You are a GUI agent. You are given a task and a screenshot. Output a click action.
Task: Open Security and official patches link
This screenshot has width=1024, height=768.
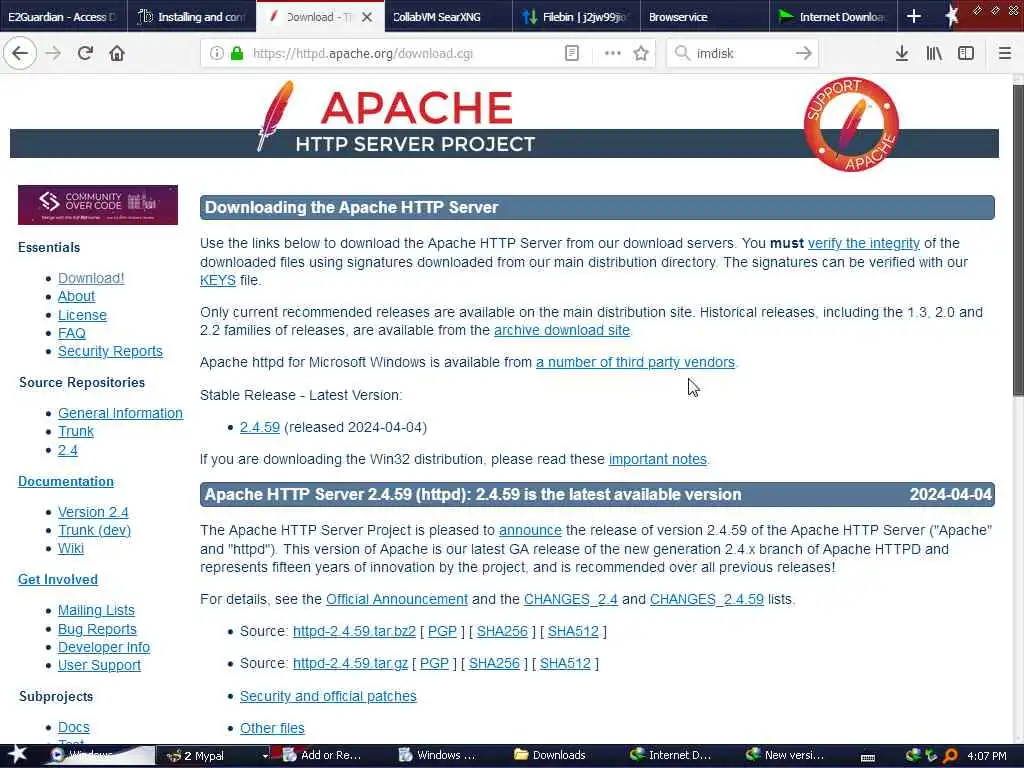click(x=328, y=696)
